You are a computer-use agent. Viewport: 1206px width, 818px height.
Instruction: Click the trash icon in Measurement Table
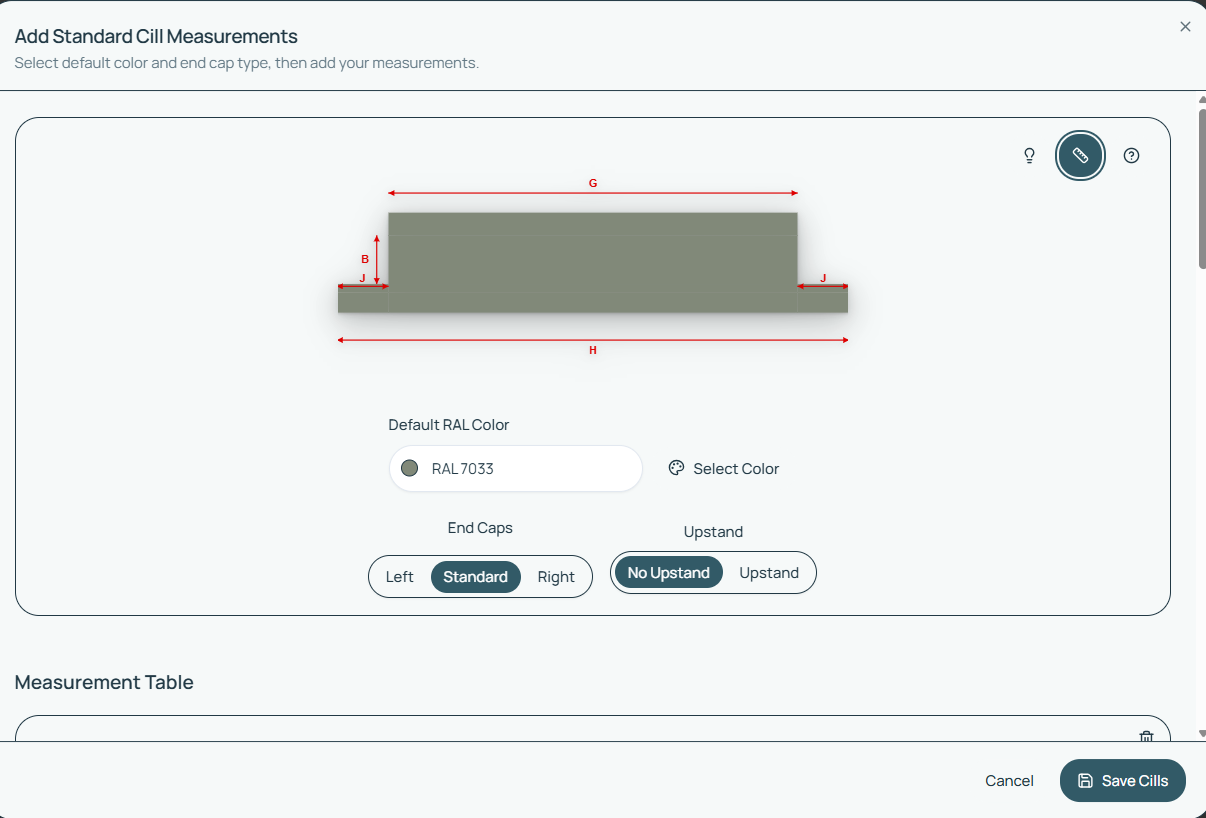[x=1146, y=736]
